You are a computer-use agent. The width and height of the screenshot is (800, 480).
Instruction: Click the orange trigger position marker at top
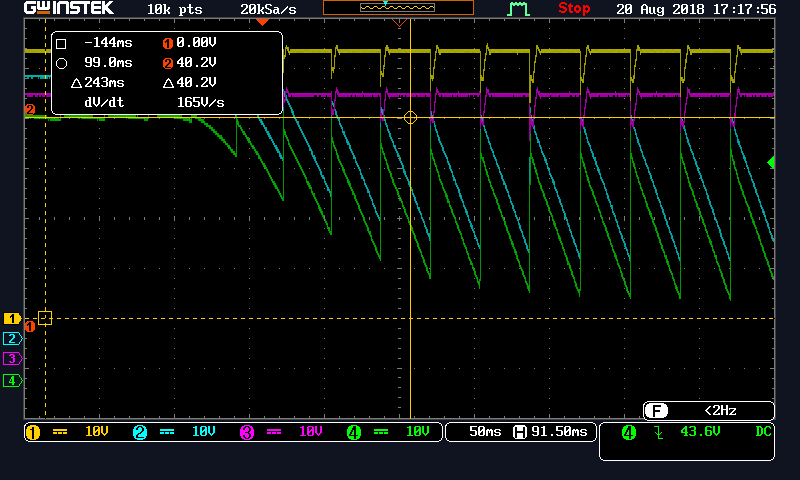pyautogui.click(x=262, y=22)
